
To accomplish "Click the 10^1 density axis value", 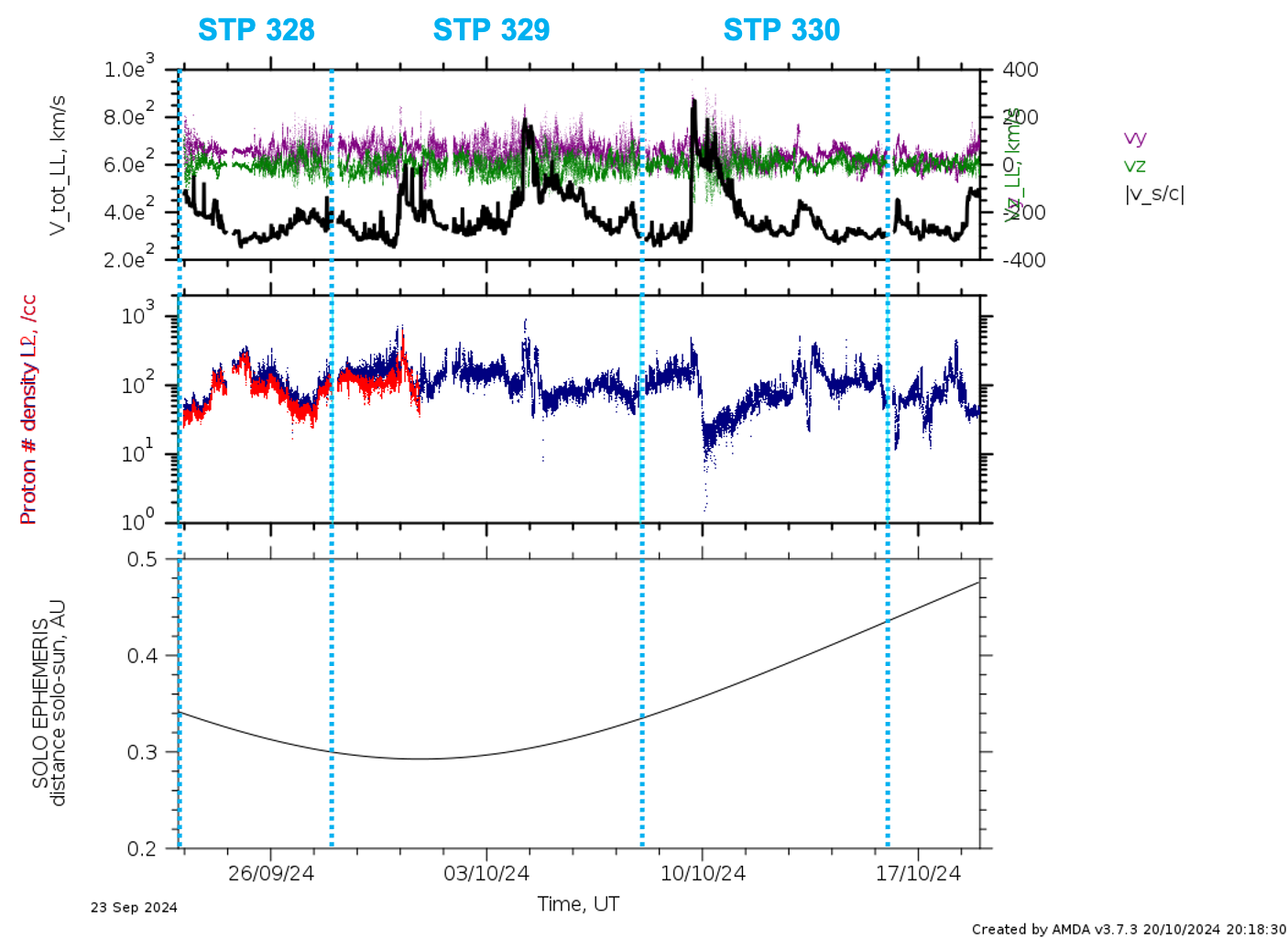I will point(138,452).
